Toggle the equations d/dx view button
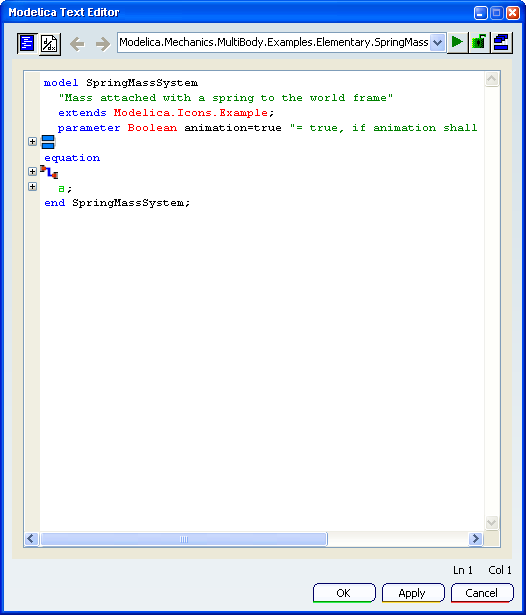The width and height of the screenshot is (526, 615). pyautogui.click(x=49, y=44)
